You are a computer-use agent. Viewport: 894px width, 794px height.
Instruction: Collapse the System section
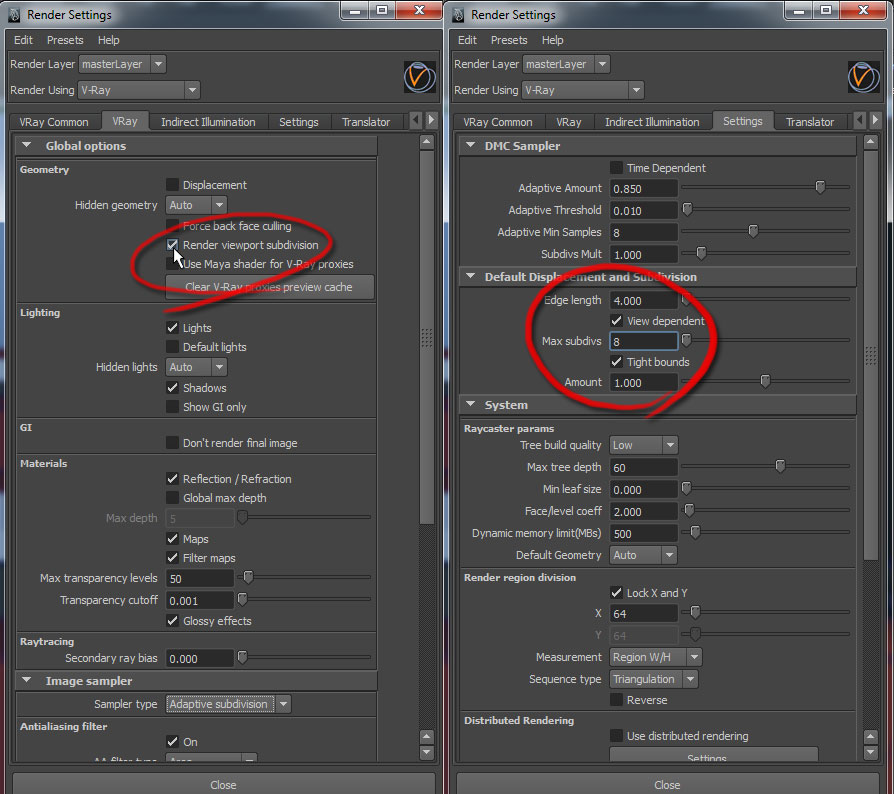click(470, 404)
